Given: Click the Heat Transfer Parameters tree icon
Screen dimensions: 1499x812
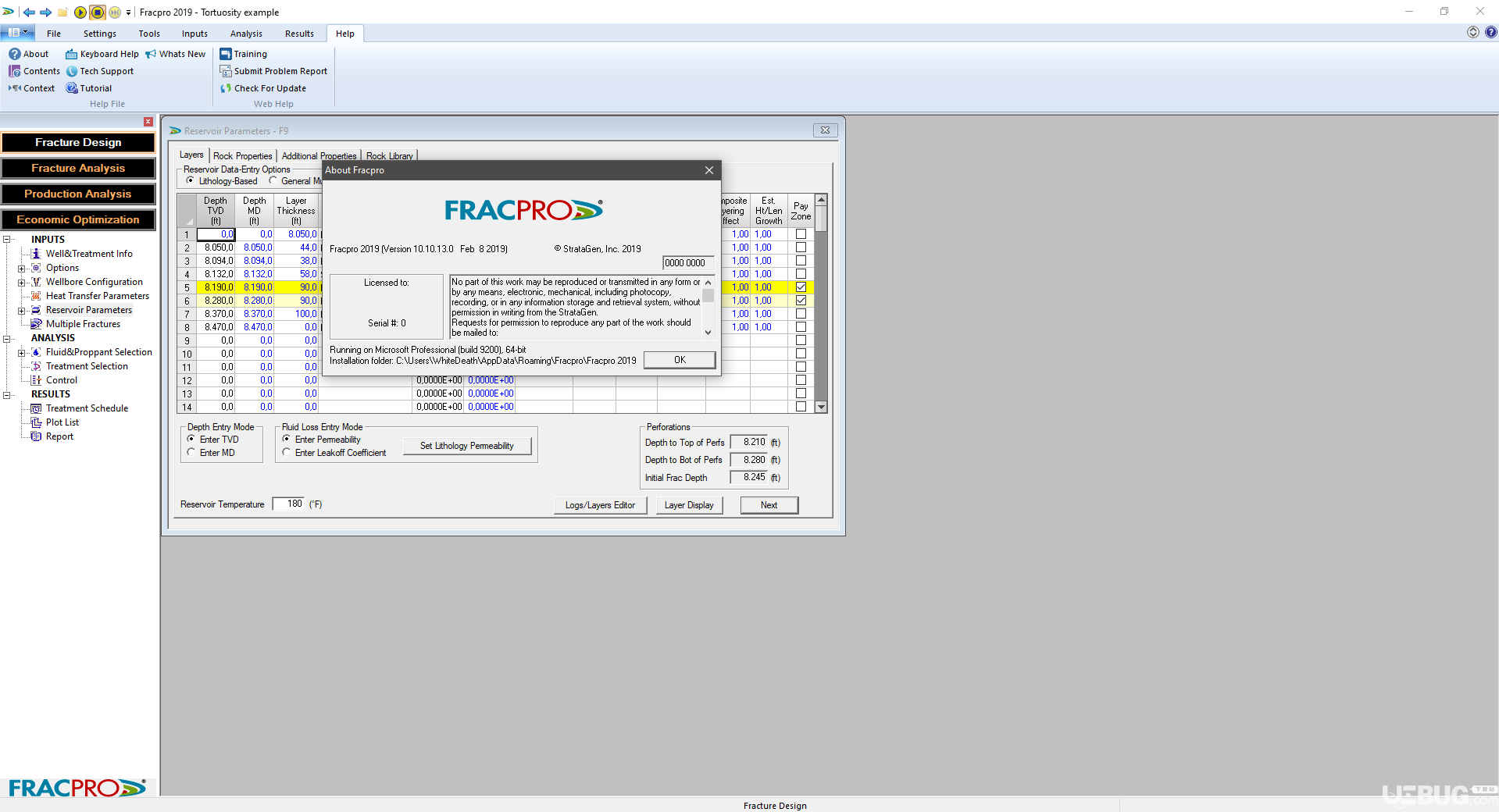Looking at the screenshot, I should point(36,296).
